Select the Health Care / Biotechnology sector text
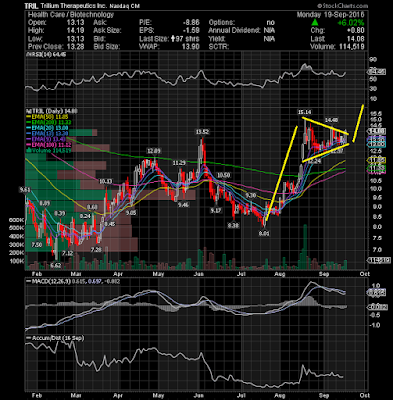 click(x=71, y=15)
